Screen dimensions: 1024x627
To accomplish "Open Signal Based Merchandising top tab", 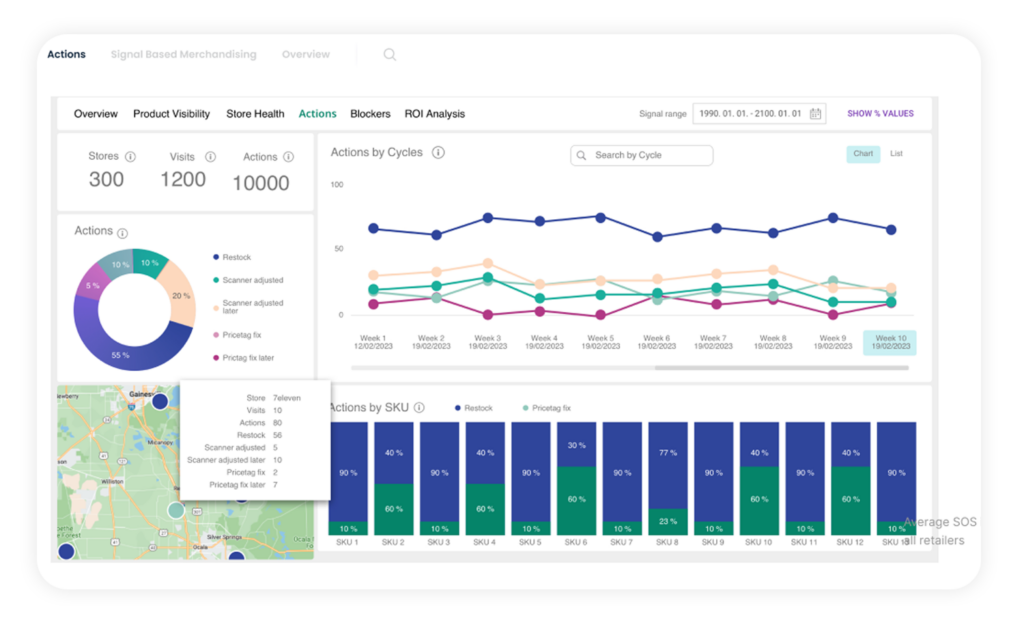I will [x=183, y=55].
